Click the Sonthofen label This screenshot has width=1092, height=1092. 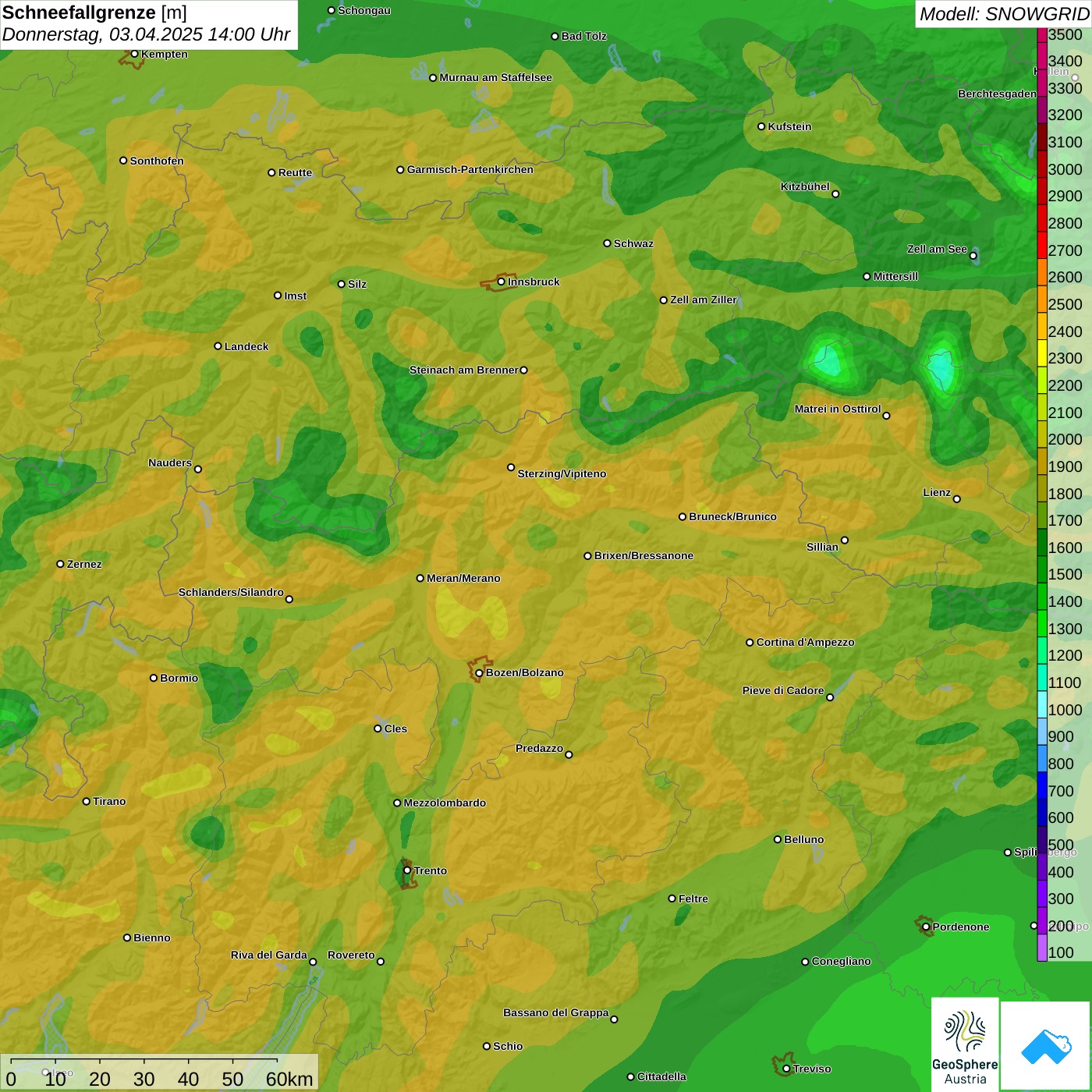click(157, 161)
